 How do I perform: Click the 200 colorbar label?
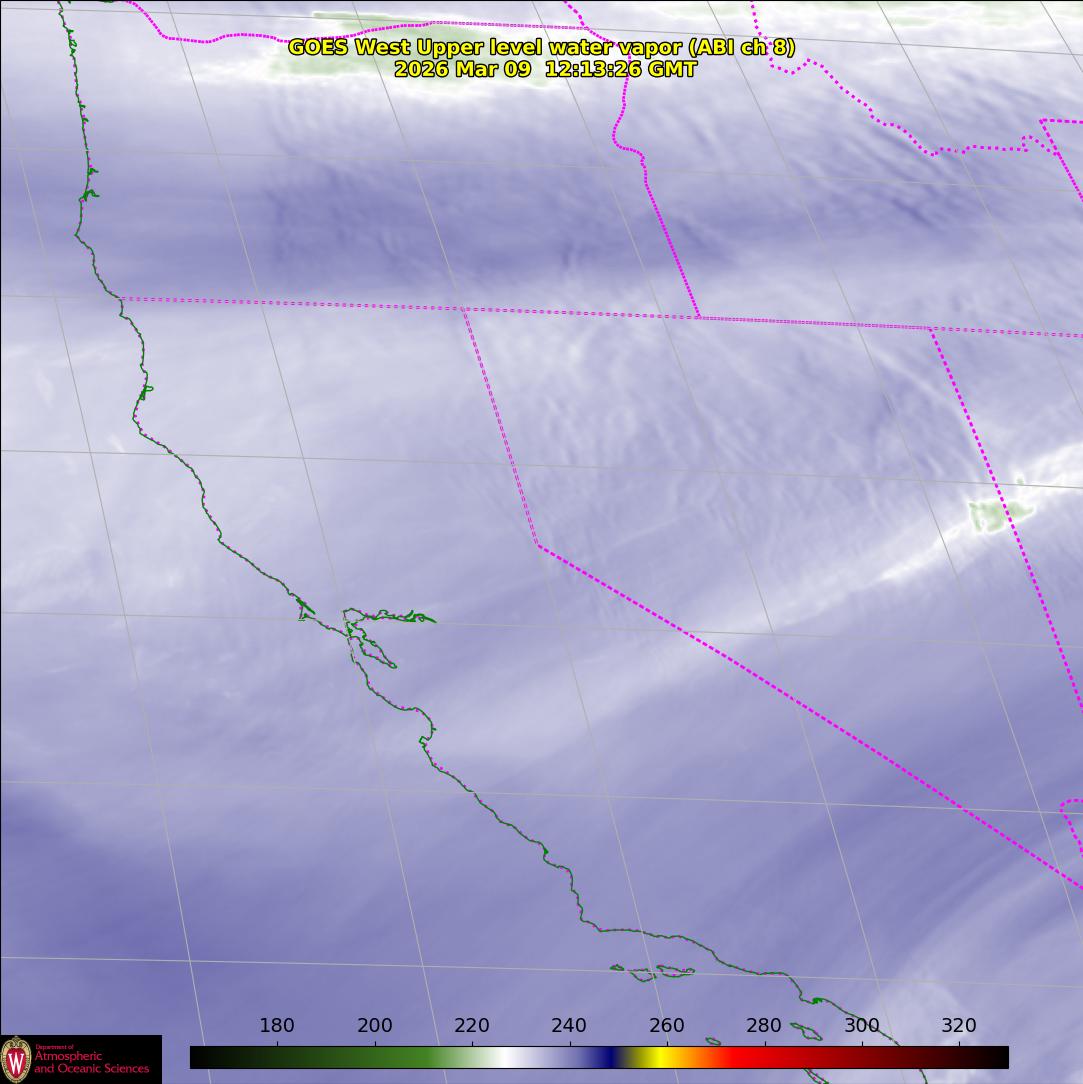[375, 1025]
